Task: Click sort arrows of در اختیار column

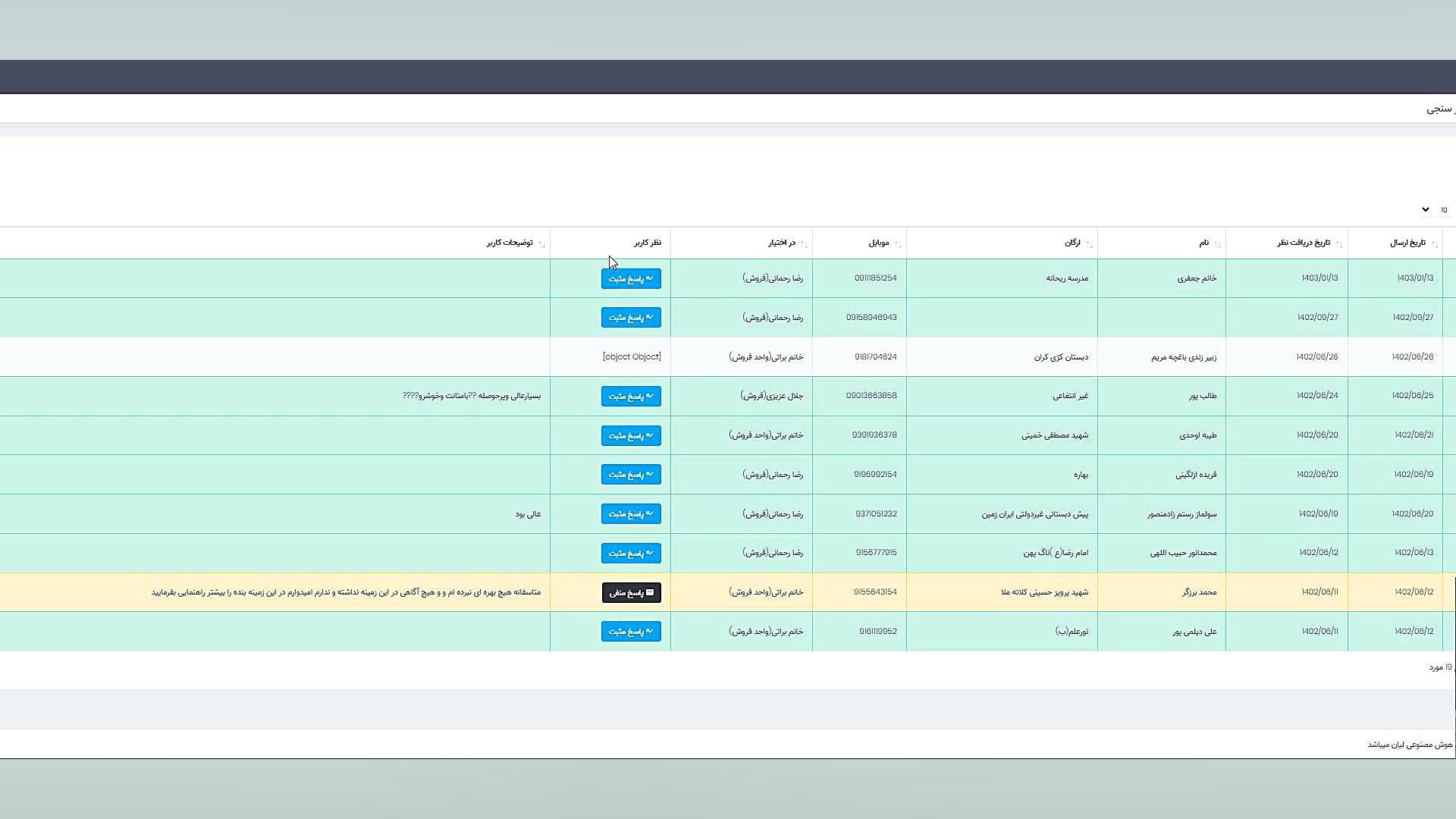Action: [x=804, y=243]
